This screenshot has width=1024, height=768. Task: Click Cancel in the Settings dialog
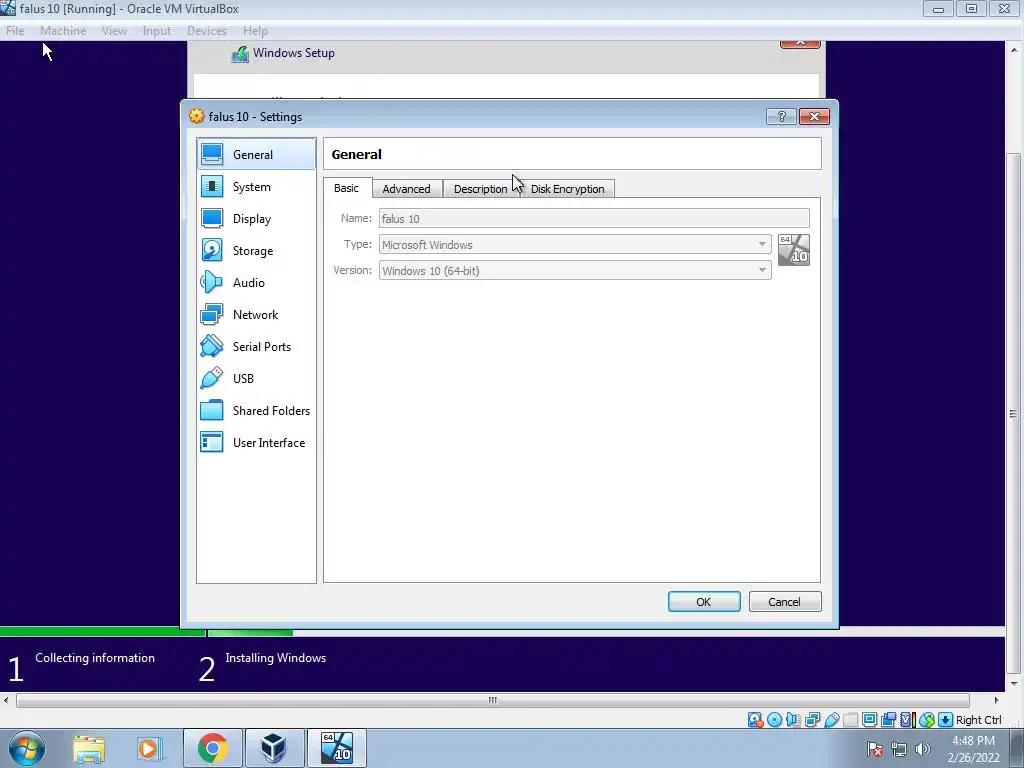(785, 601)
